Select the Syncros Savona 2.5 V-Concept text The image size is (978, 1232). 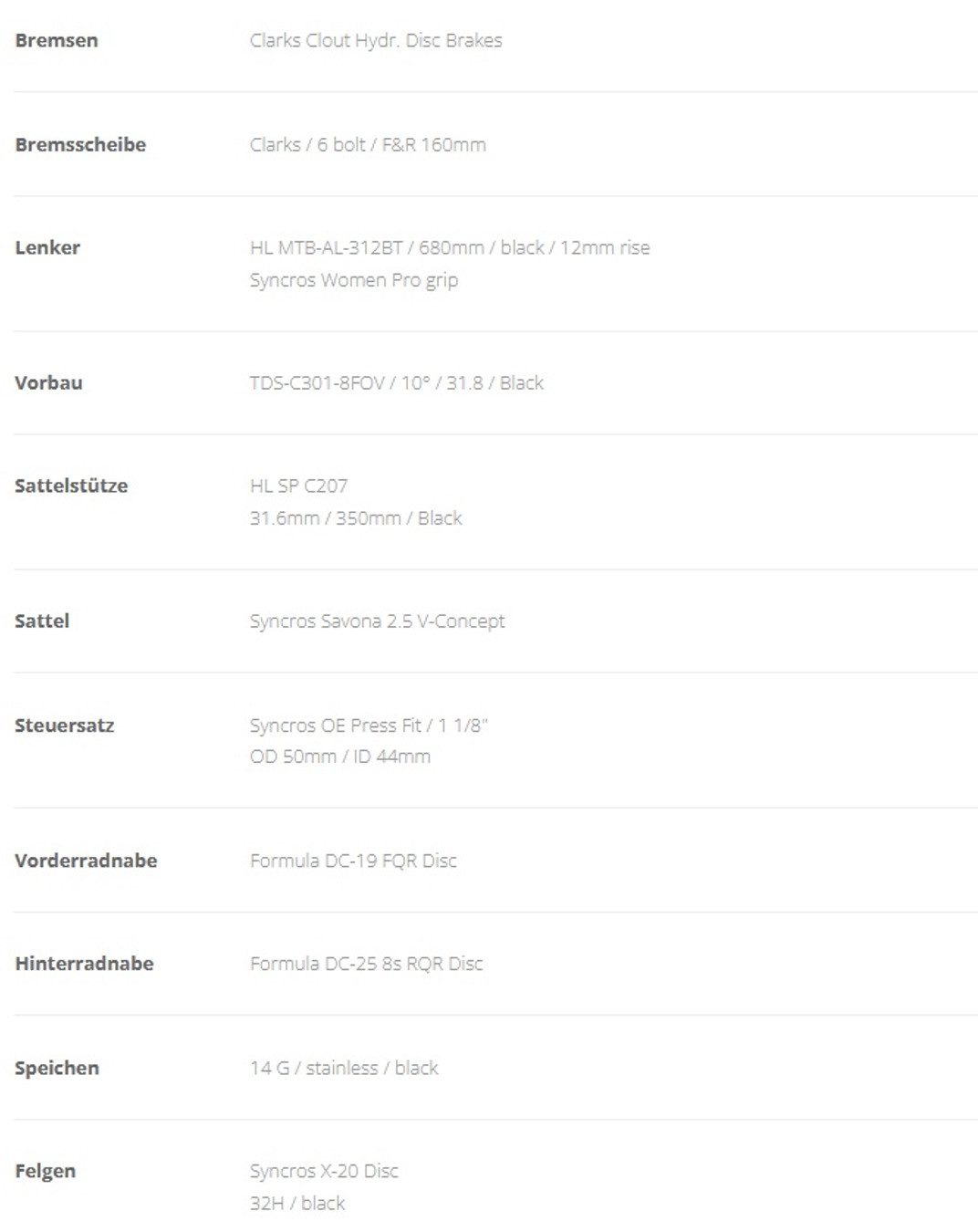tap(377, 621)
